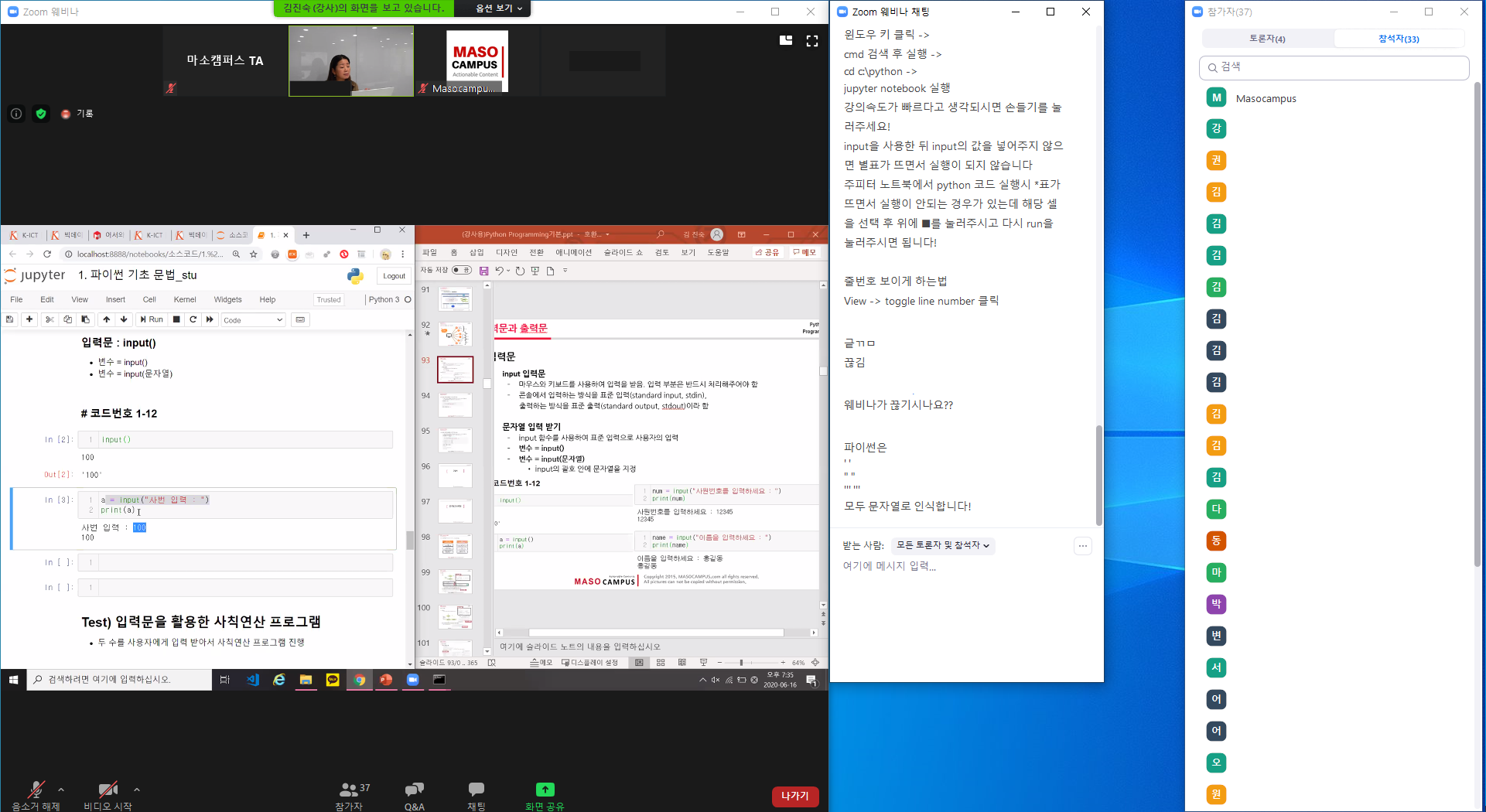Image resolution: width=1486 pixels, height=812 pixels.
Task: Click the chat icon in Zoom toolbar
Action: point(476,790)
